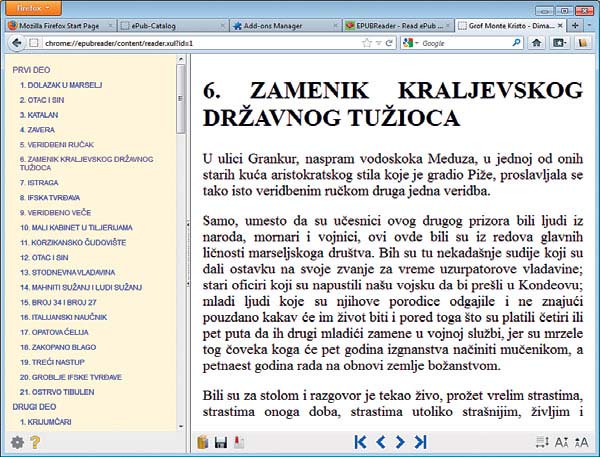Open chapter 11. KORZIKANSKO ČUDOVIŠTE

tap(73, 242)
